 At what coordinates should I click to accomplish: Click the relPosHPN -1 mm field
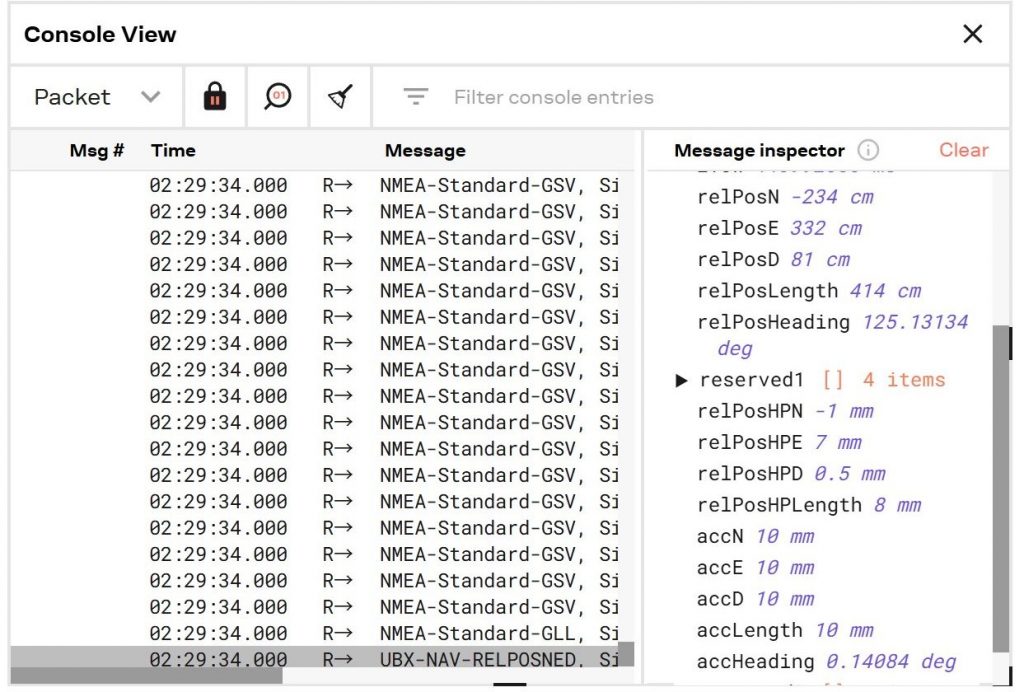point(785,411)
